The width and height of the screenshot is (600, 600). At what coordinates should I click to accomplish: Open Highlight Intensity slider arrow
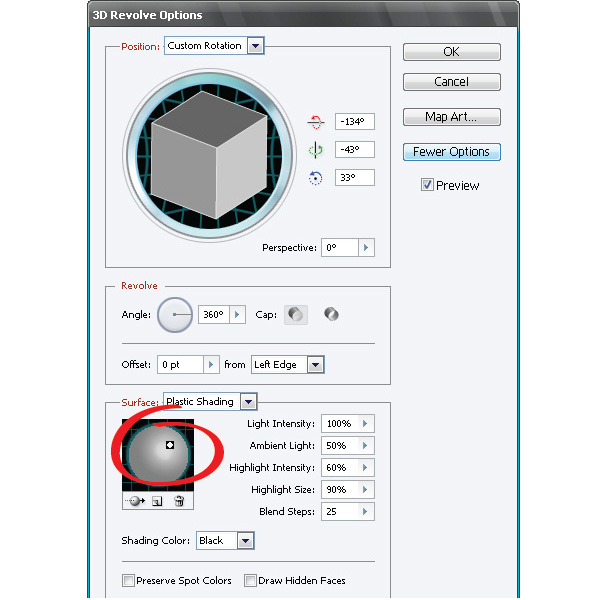(x=365, y=467)
